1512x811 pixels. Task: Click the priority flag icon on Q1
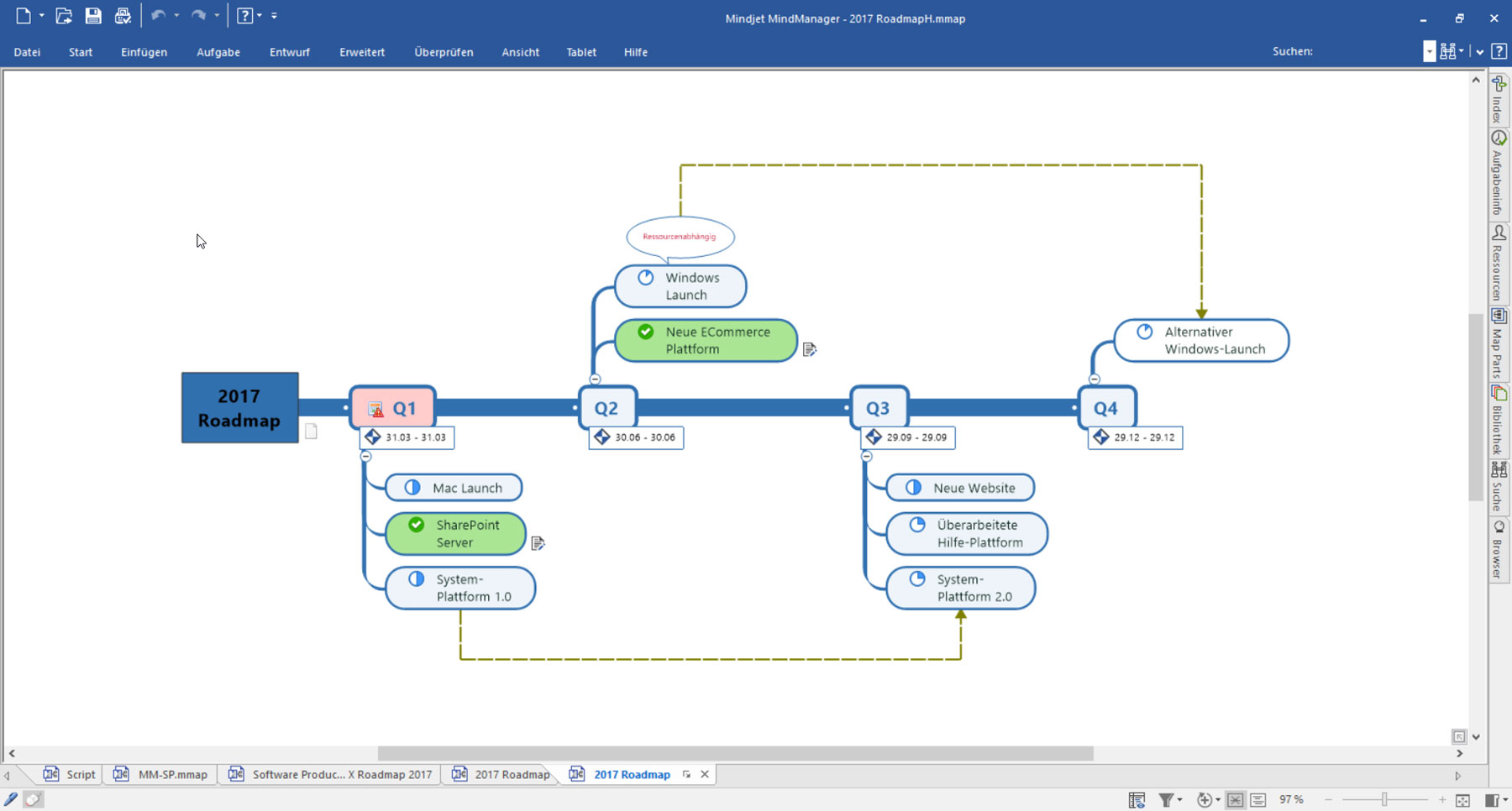(377, 407)
